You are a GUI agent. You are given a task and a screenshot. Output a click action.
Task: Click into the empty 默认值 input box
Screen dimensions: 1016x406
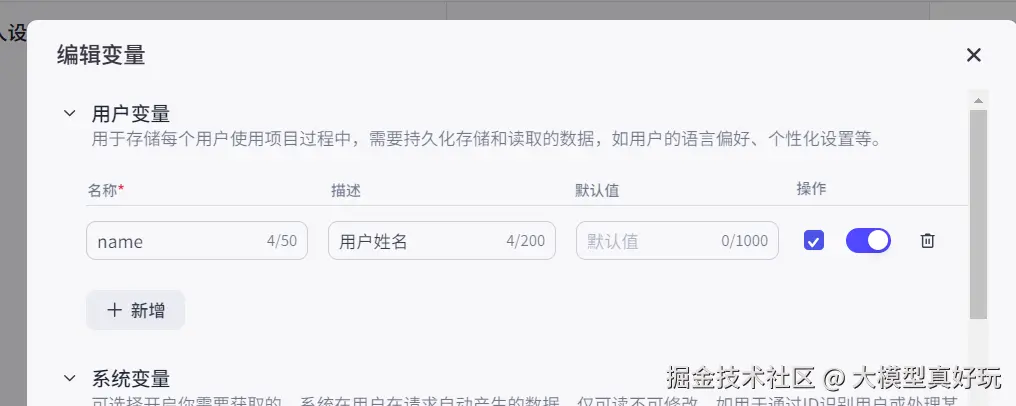pos(677,241)
